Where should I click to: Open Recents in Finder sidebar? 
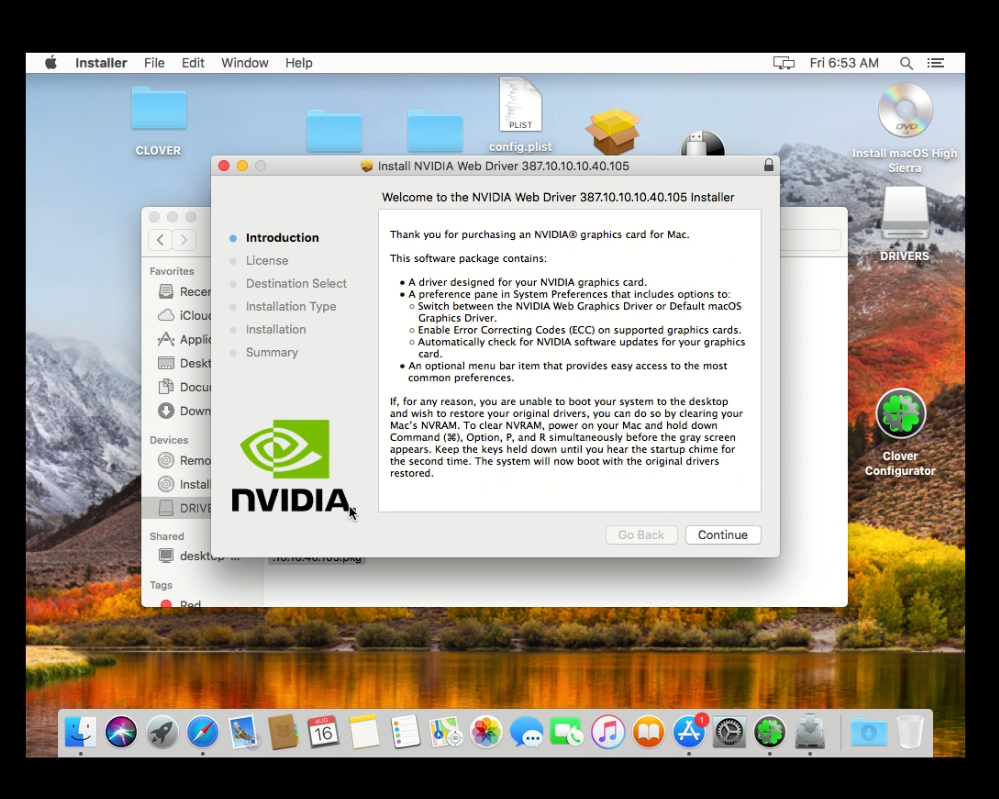pos(184,291)
